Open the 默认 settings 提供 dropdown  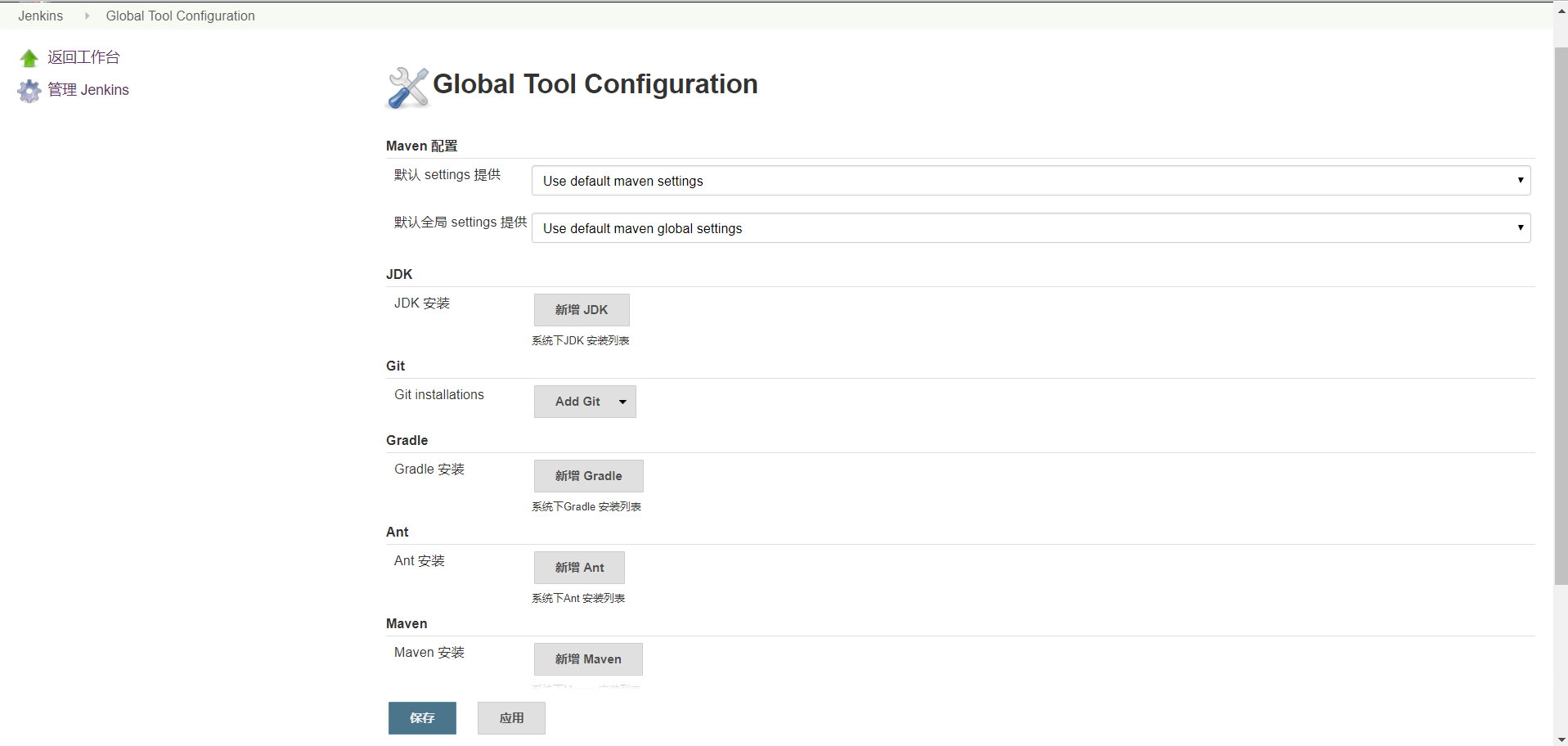click(x=1031, y=181)
